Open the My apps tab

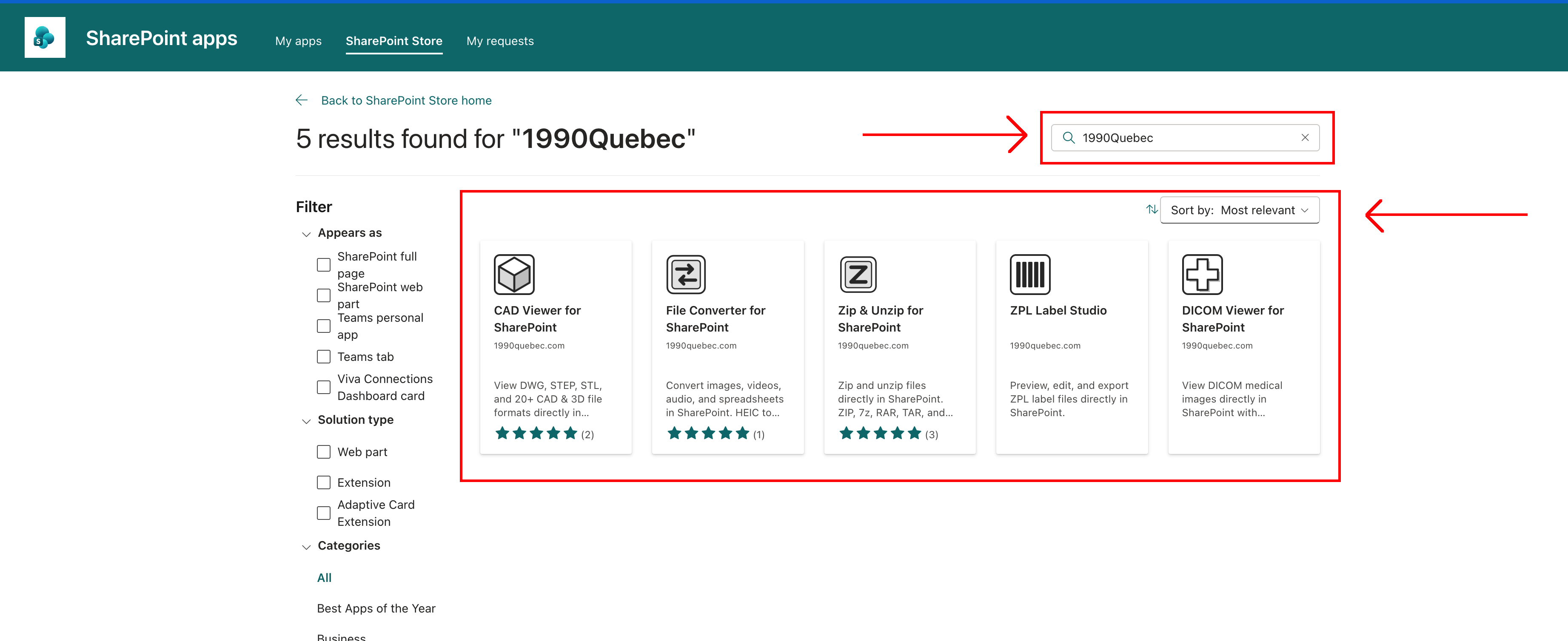click(298, 41)
